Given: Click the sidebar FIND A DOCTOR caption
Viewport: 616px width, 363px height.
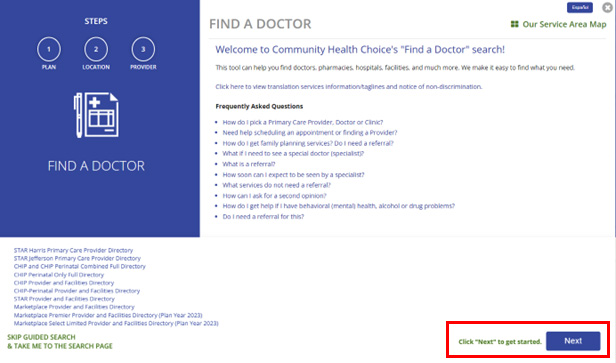Looking at the screenshot, I should [x=96, y=166].
